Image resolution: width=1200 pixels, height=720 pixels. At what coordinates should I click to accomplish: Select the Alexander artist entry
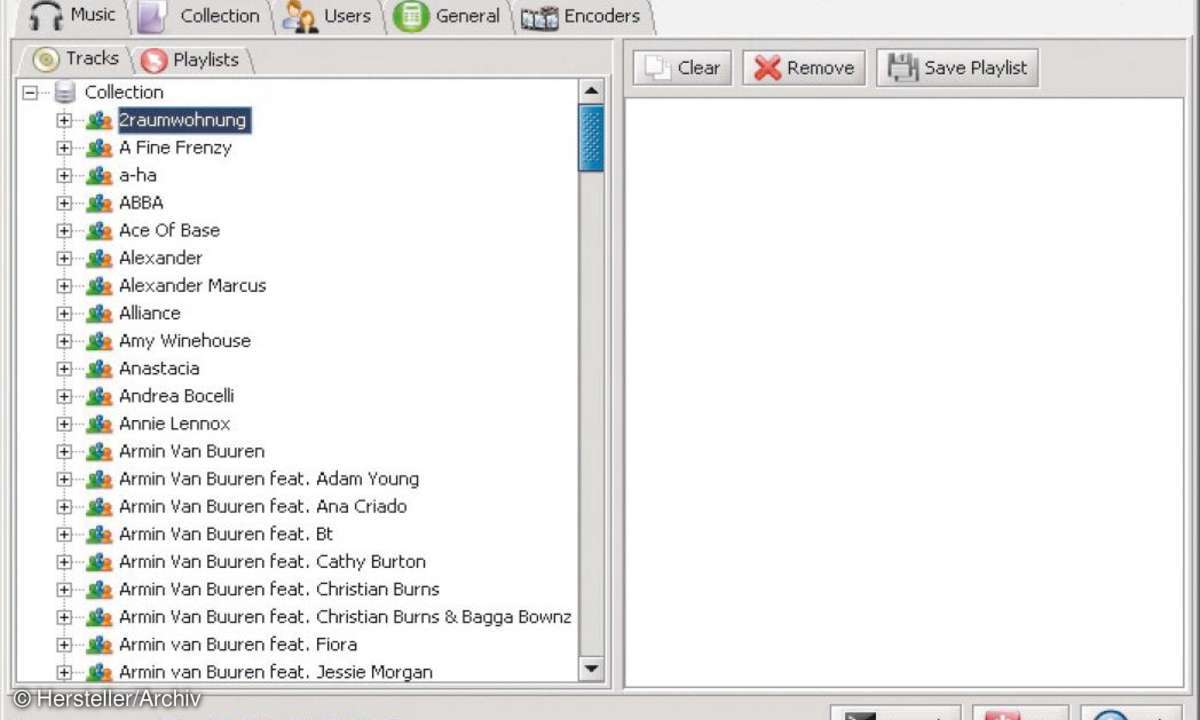click(x=160, y=258)
